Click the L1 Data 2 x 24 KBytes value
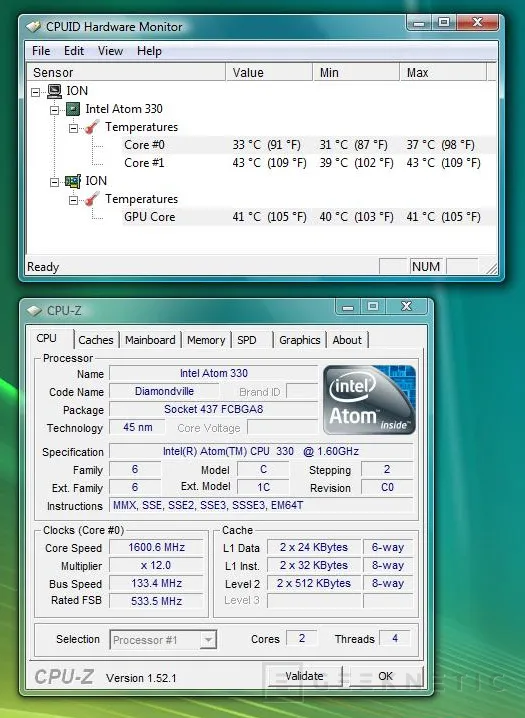The image size is (525, 718). coord(314,548)
